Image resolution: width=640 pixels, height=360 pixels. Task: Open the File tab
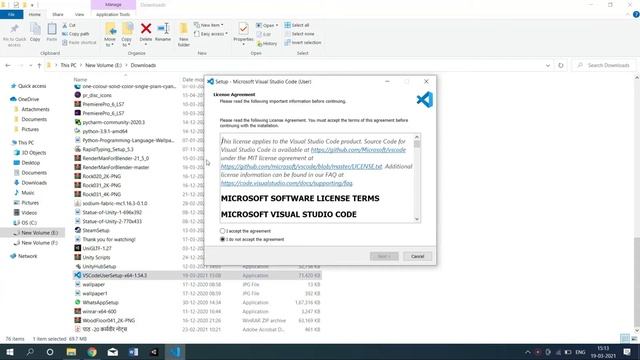point(11,14)
